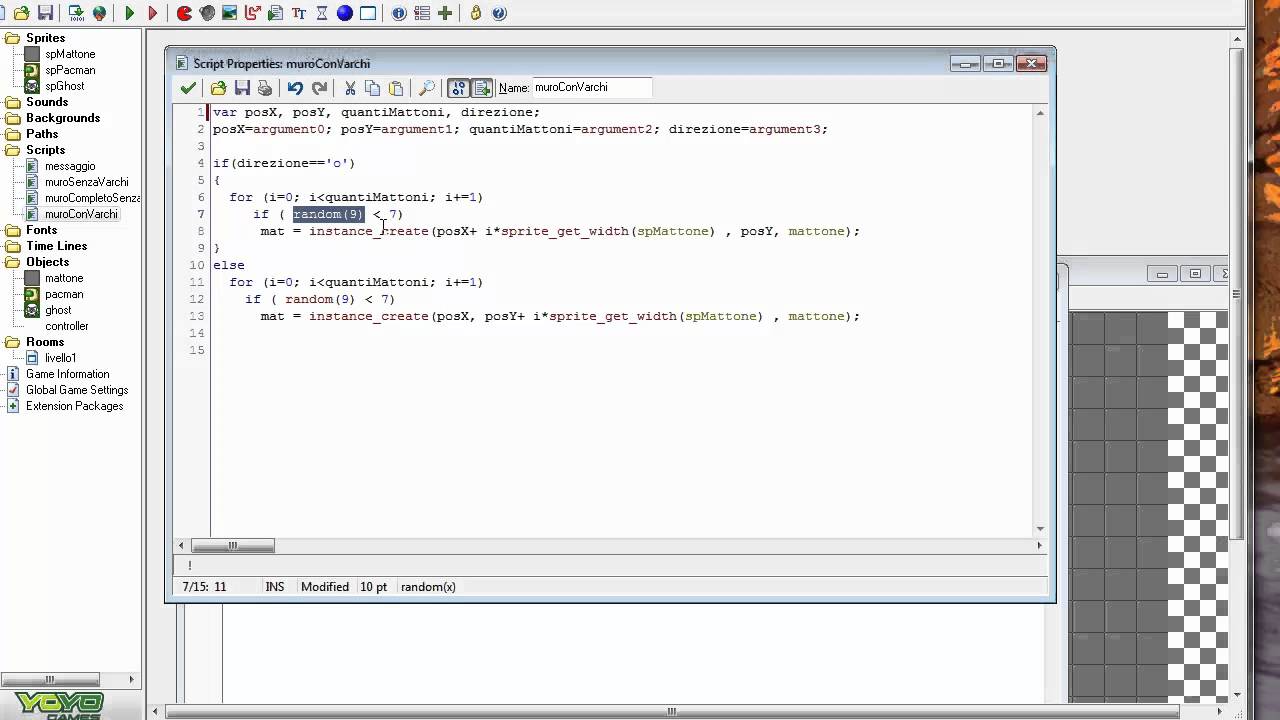This screenshot has height=720, width=1280.
Task: Click the highlighted random(9) text on line 7
Action: [x=328, y=214]
